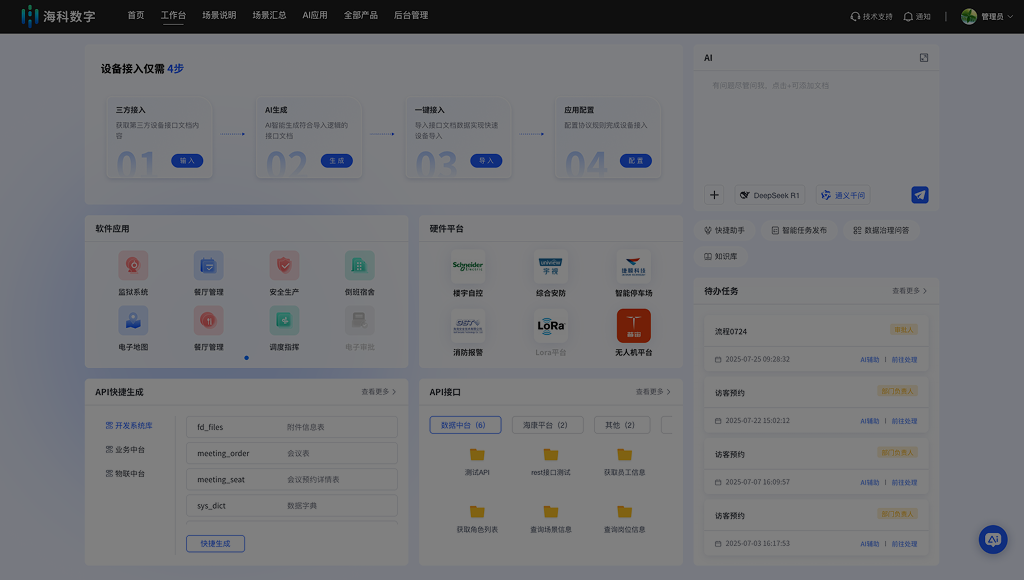Open floating AI assistant bubble
Image resolution: width=1024 pixels, height=580 pixels.
click(992, 539)
